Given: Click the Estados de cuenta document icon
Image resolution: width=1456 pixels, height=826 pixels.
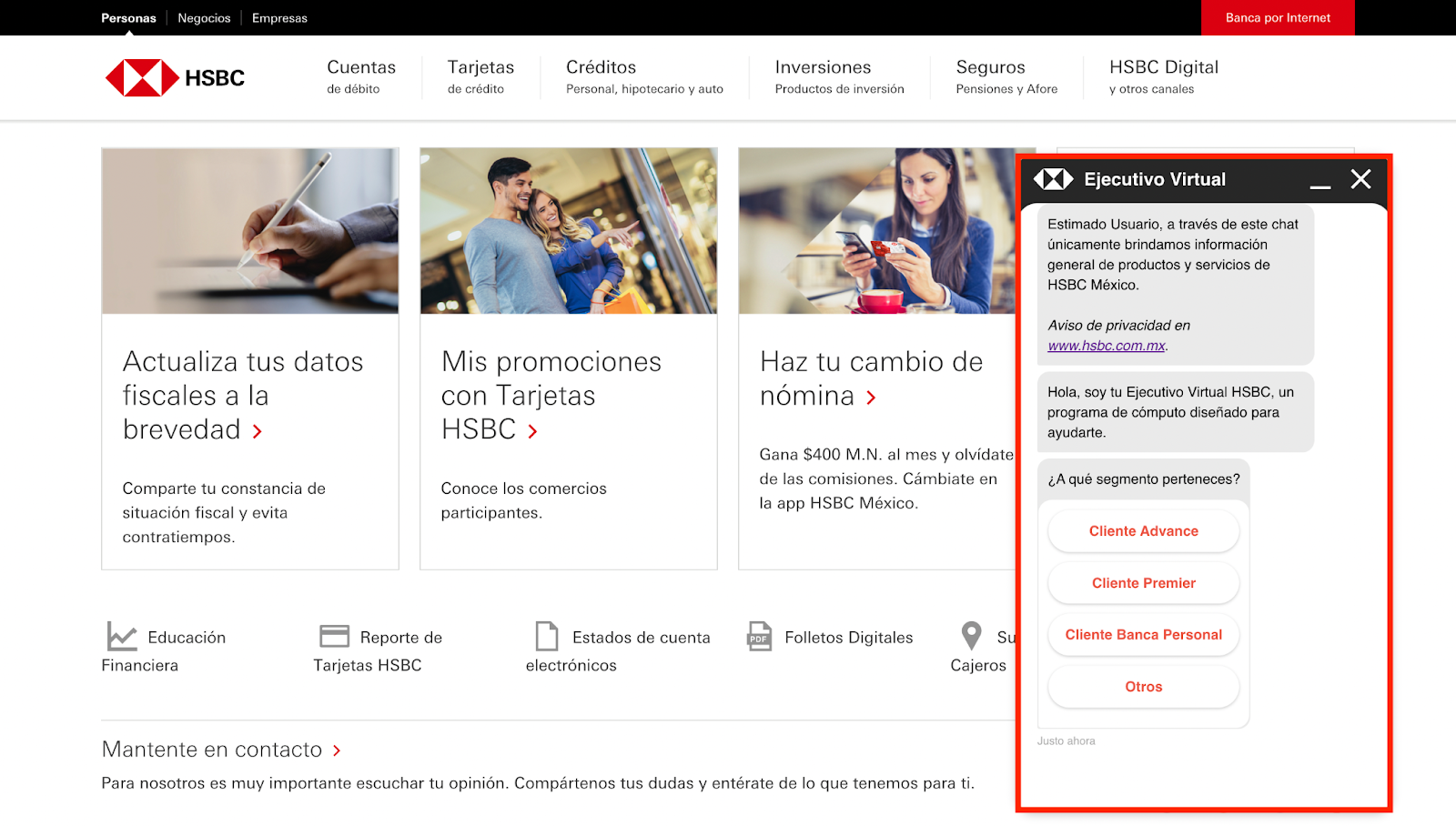Looking at the screenshot, I should (x=547, y=636).
